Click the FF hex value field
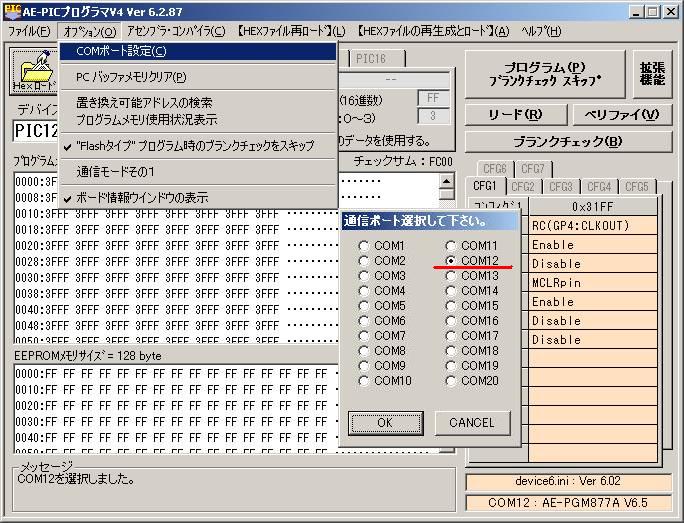Screen dimensions: 684x523 433,98
